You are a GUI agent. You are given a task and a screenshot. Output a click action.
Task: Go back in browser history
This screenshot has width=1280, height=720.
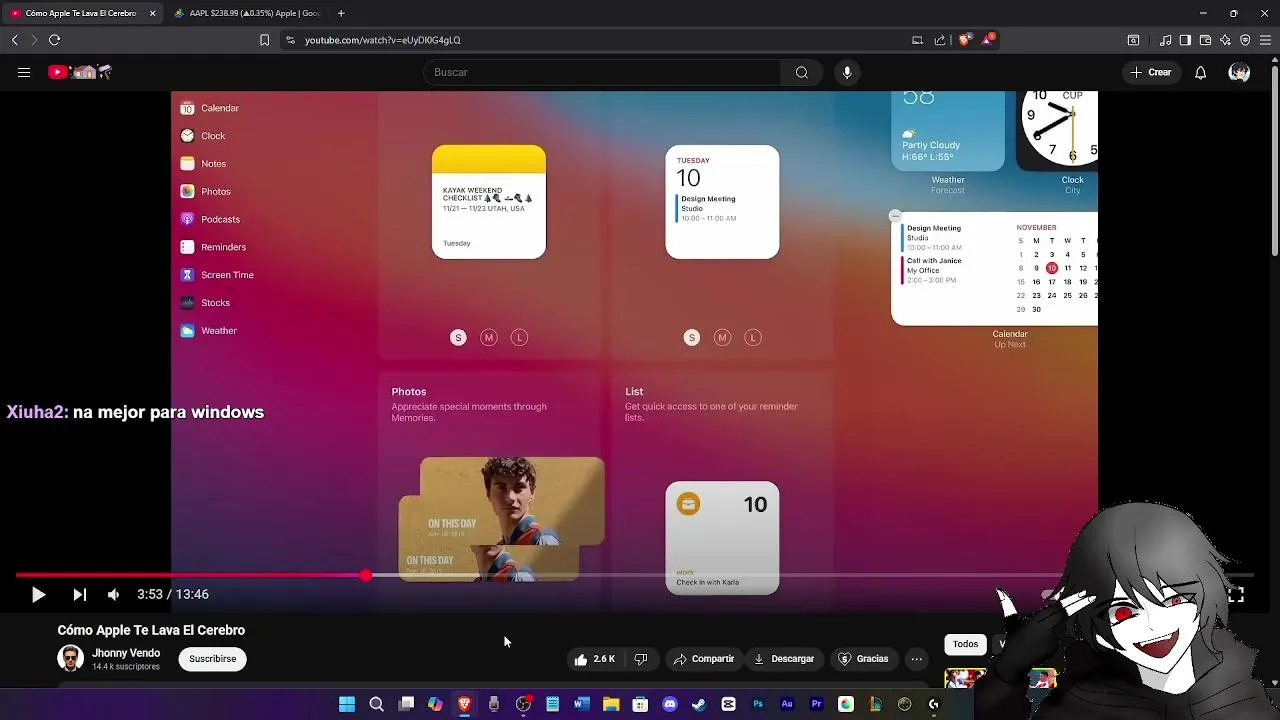pyautogui.click(x=14, y=40)
